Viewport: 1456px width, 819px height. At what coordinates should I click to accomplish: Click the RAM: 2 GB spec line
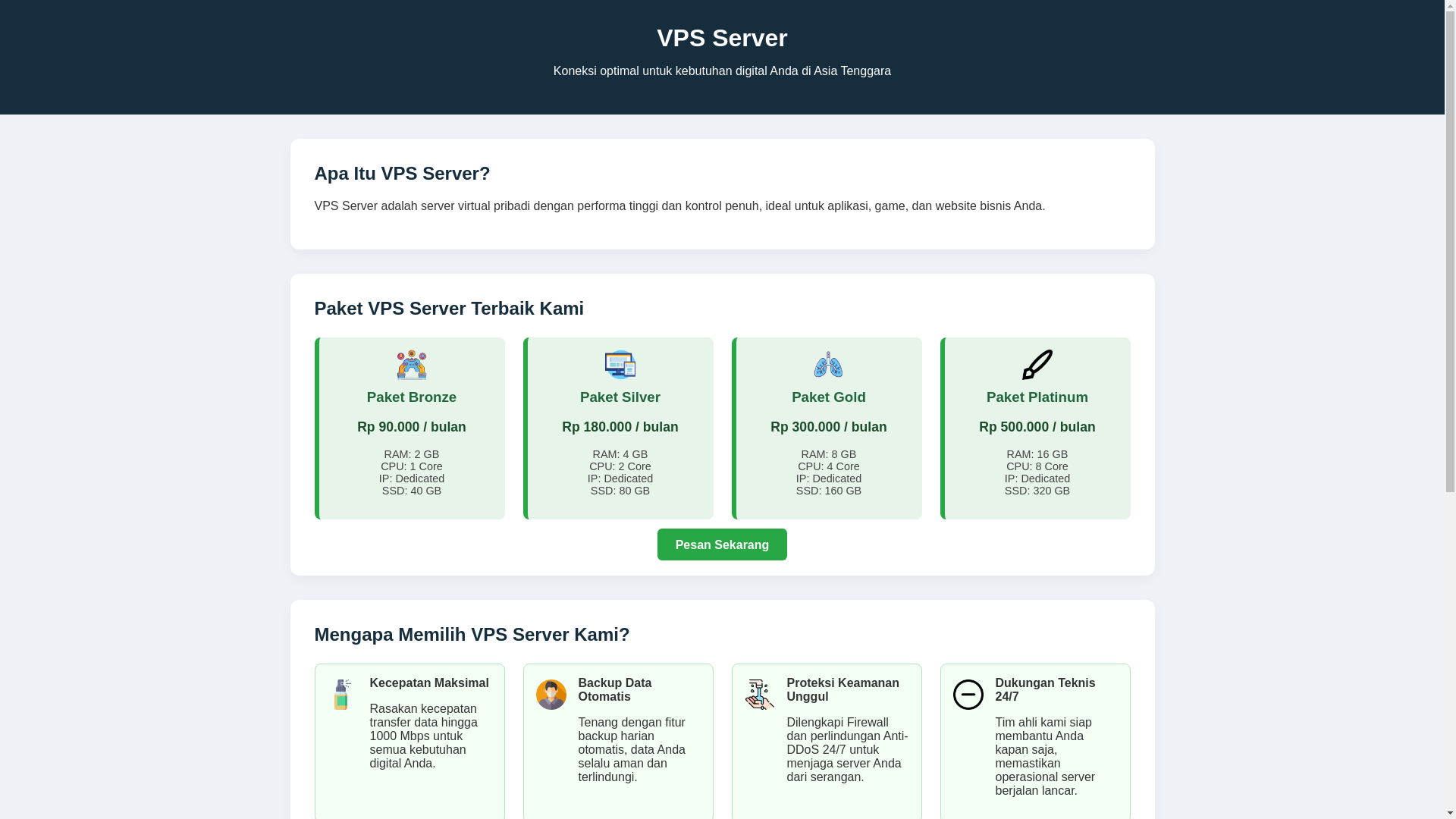[x=412, y=454]
